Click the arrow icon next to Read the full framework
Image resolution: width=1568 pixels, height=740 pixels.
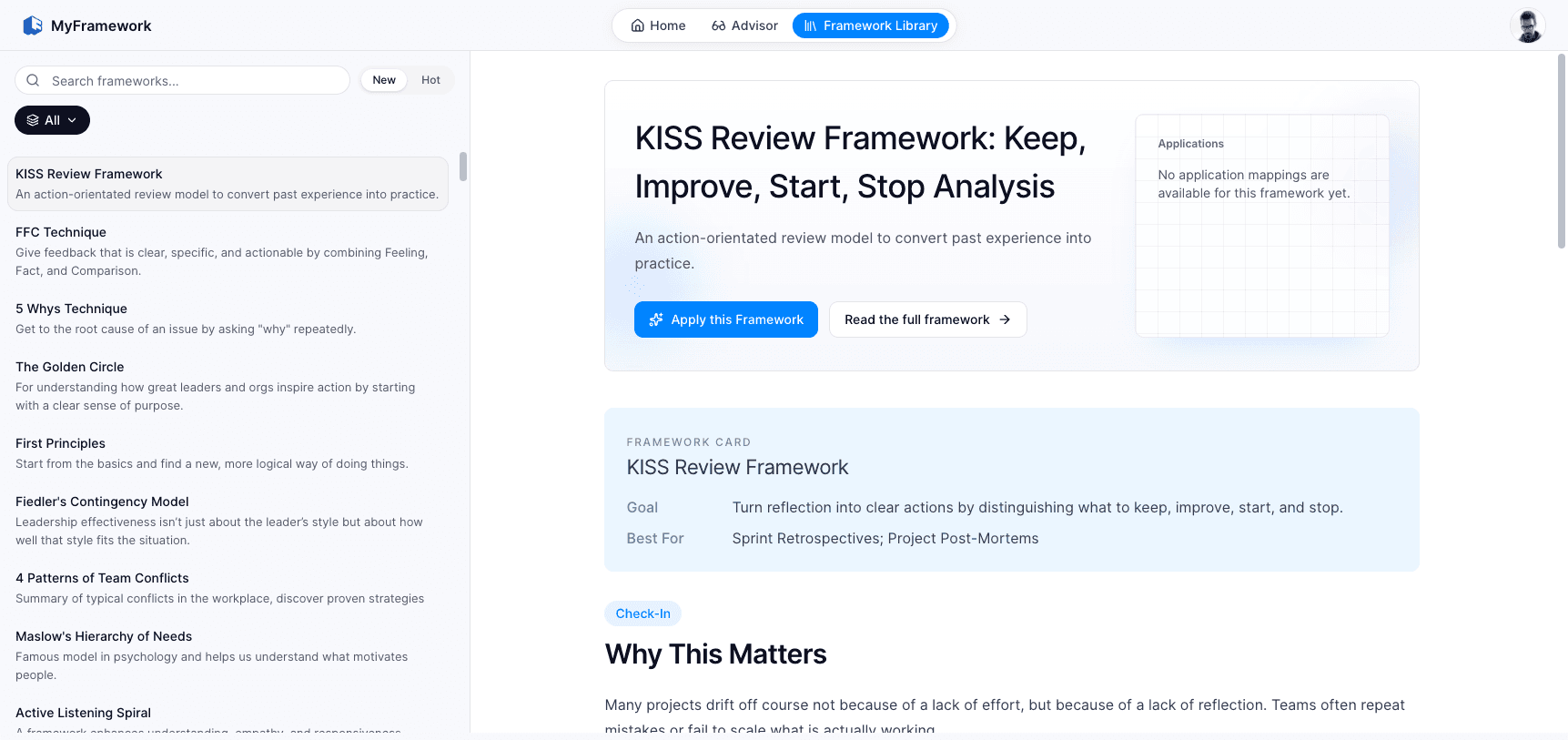(x=1005, y=319)
